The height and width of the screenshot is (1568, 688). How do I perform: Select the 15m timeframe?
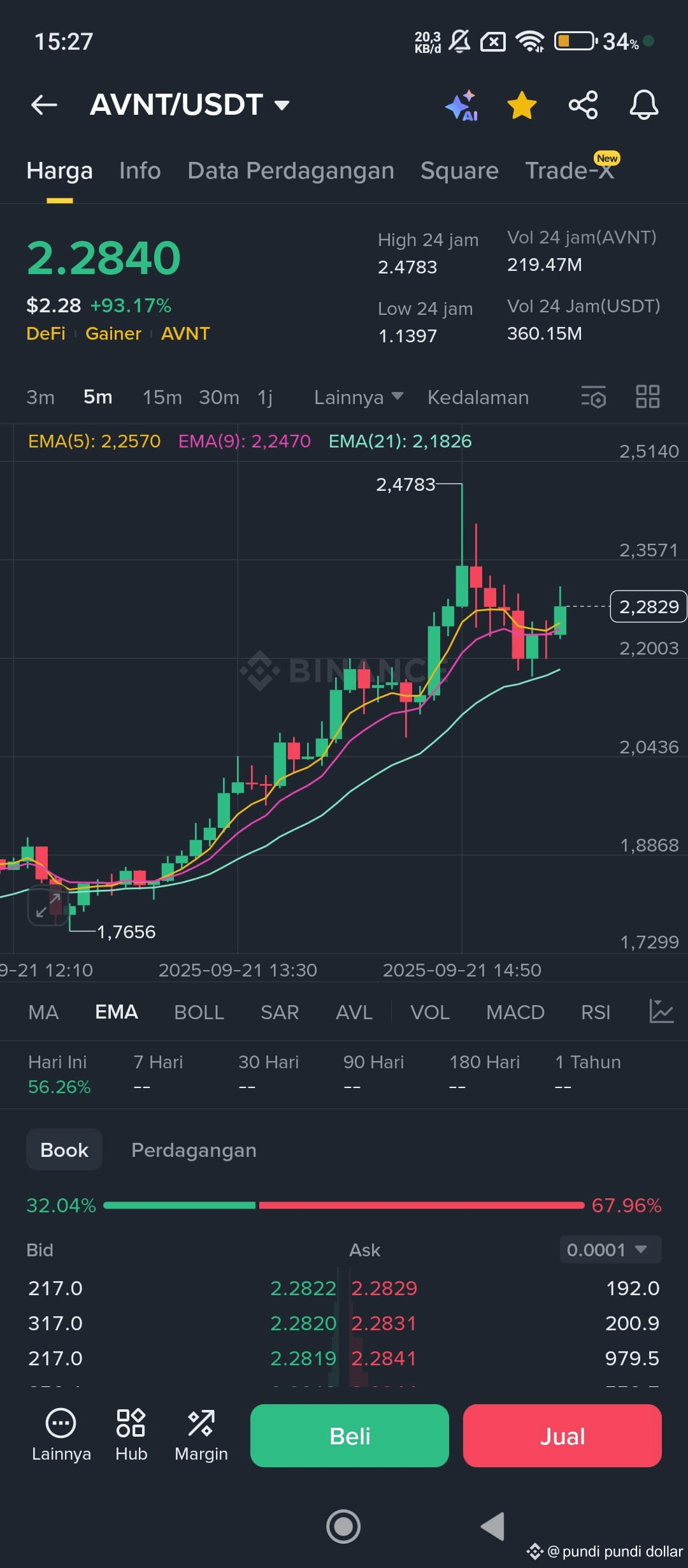[162, 397]
